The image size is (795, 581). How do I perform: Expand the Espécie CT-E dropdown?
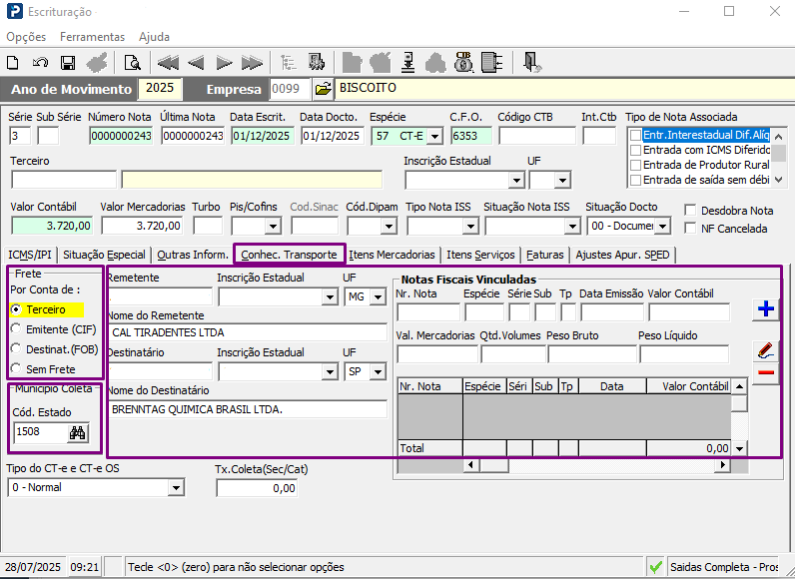(x=433, y=136)
